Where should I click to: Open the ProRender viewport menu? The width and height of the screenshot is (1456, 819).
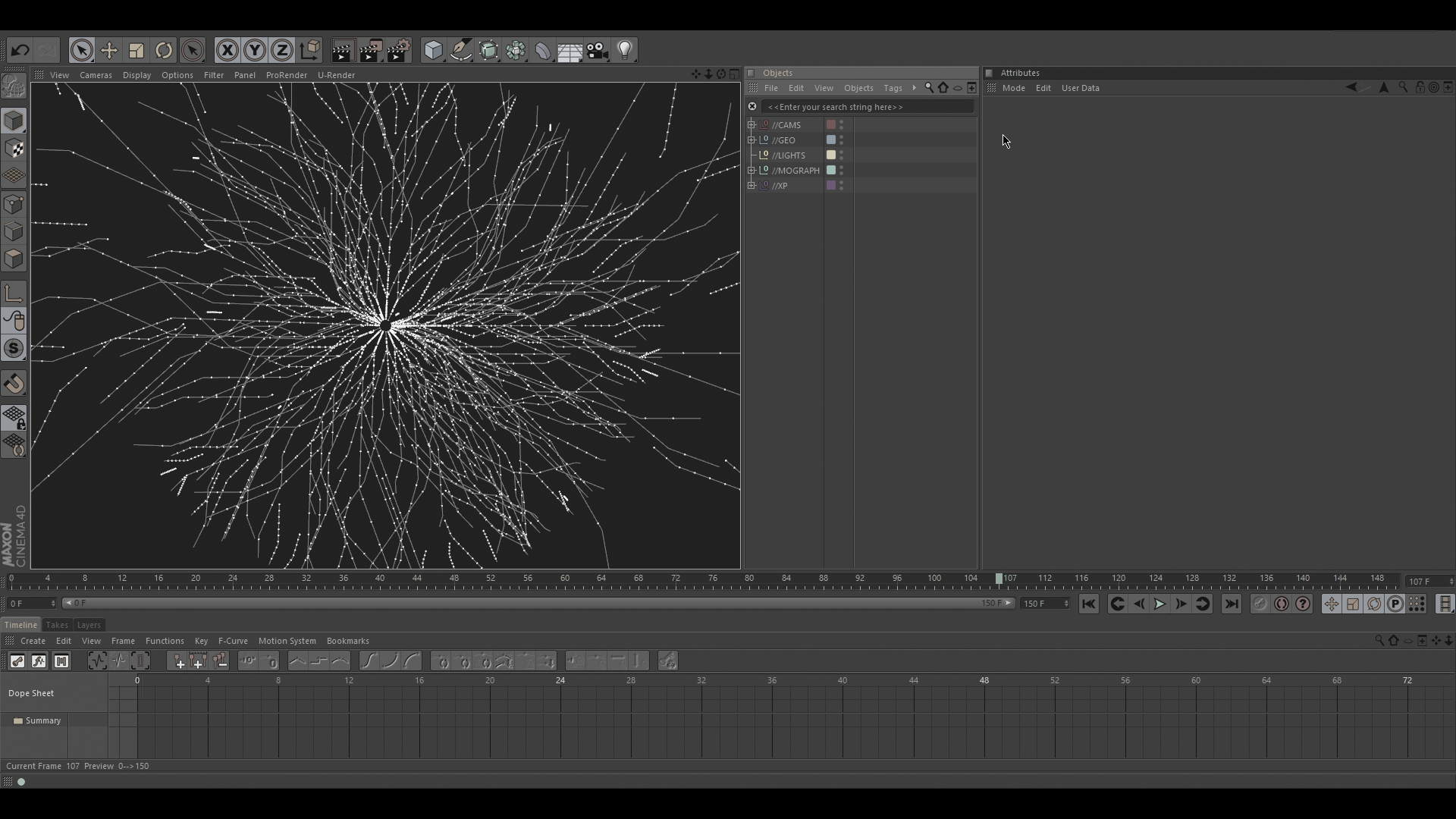(286, 75)
